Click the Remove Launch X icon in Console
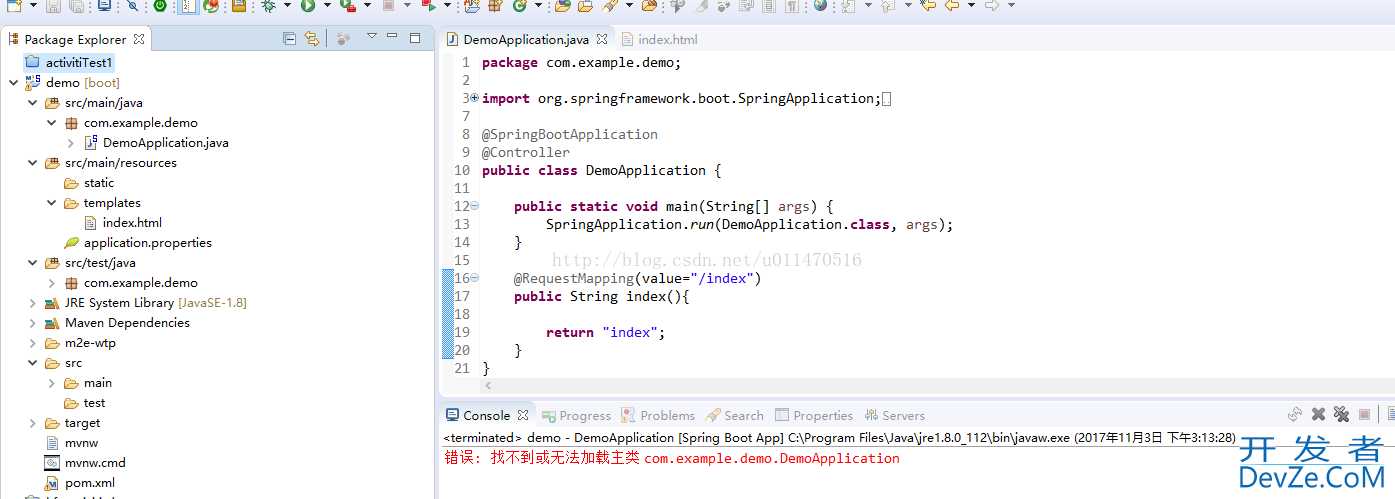 pyautogui.click(x=1318, y=415)
